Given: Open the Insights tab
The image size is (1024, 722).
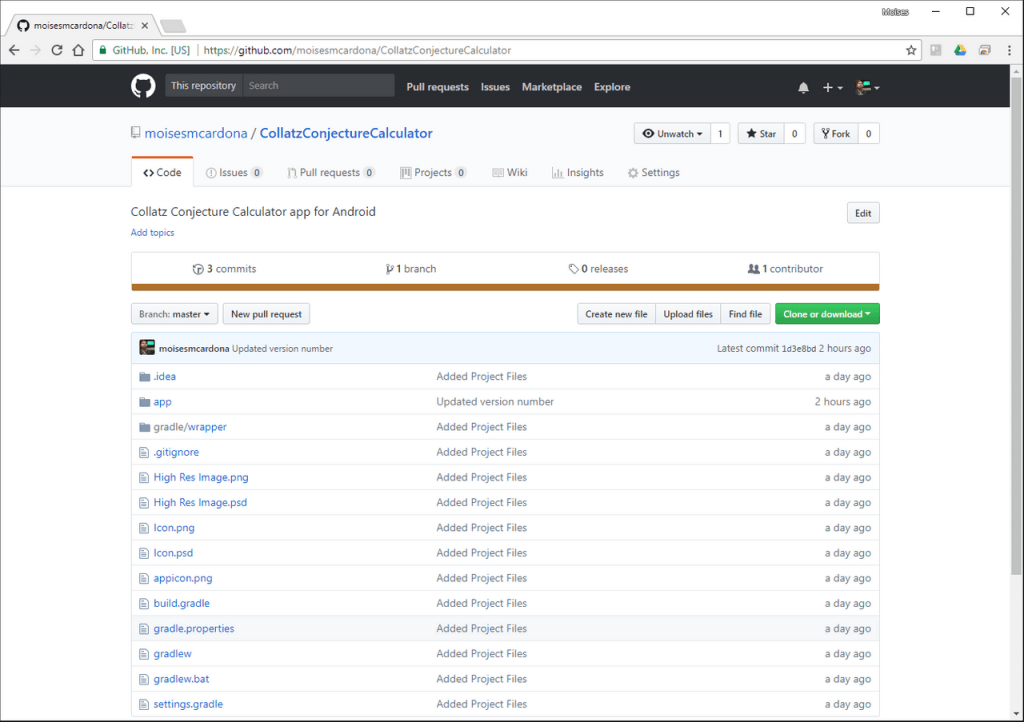Looking at the screenshot, I should point(578,172).
